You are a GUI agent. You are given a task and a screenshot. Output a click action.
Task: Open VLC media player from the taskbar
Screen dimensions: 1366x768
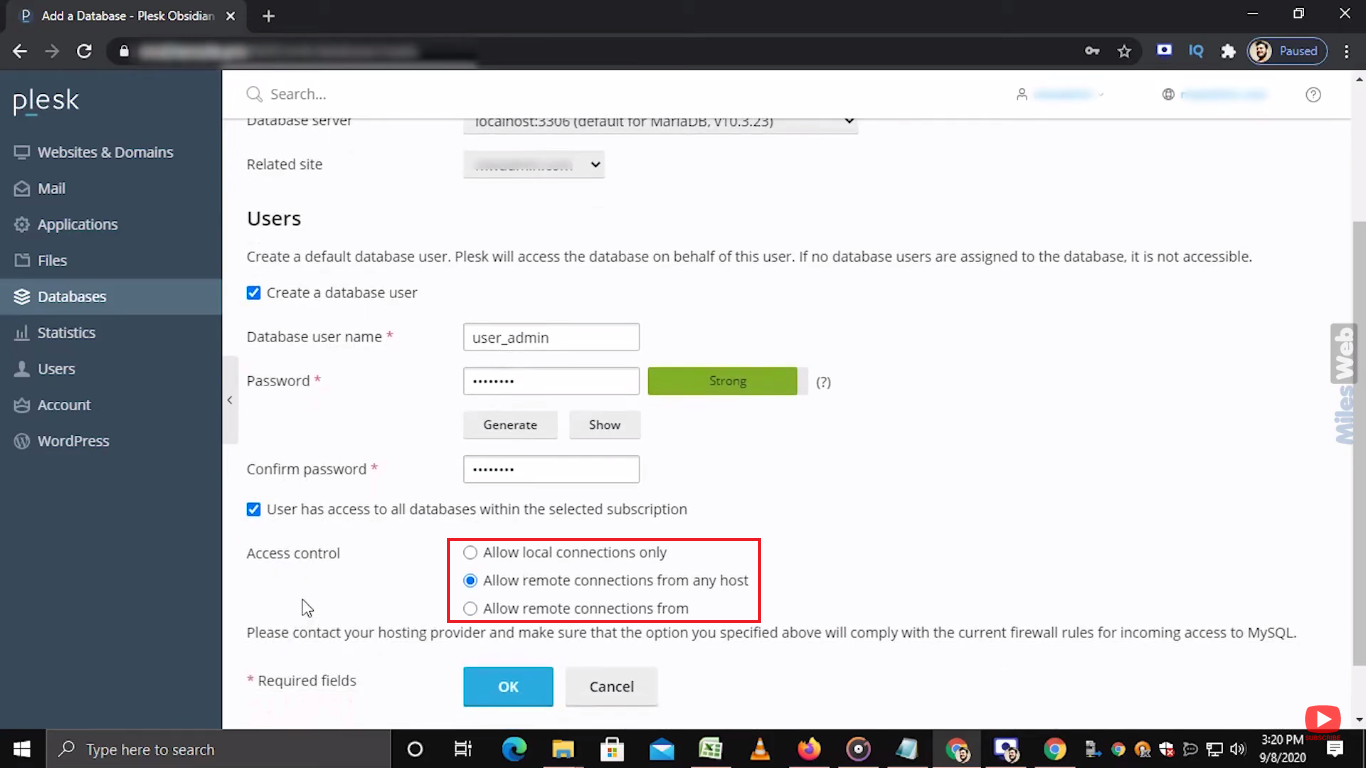click(760, 749)
